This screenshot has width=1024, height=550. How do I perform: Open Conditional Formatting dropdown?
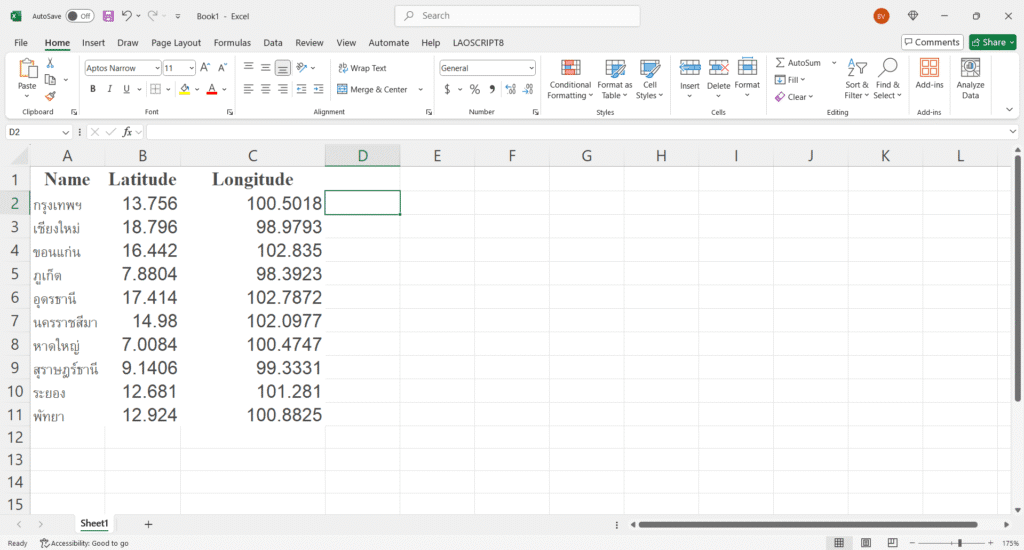click(570, 78)
